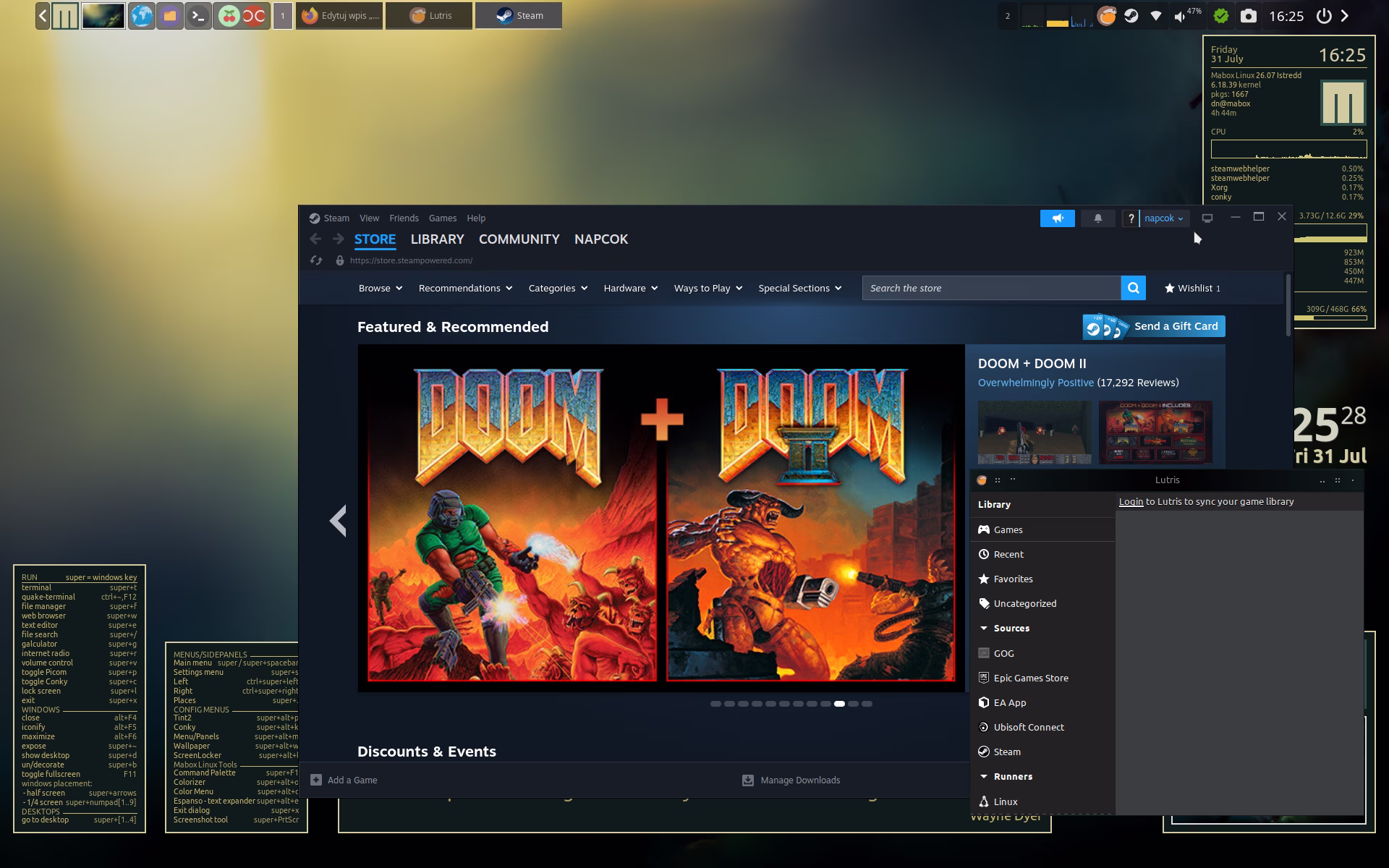Select the STORE tab
1389x868 pixels.
tap(375, 239)
